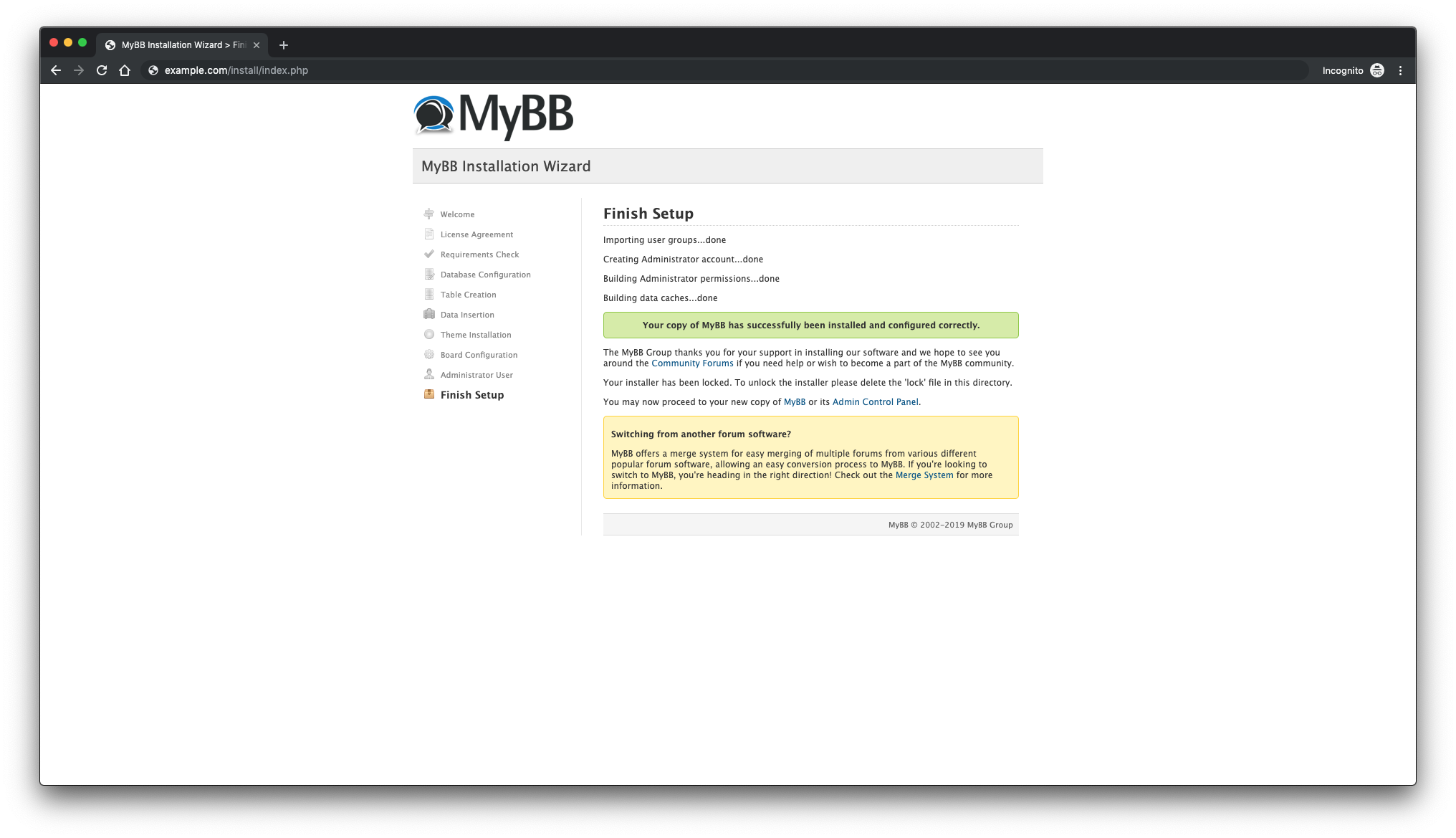Click the Table Creation step icon
This screenshot has width=1456, height=838.
pos(428,294)
